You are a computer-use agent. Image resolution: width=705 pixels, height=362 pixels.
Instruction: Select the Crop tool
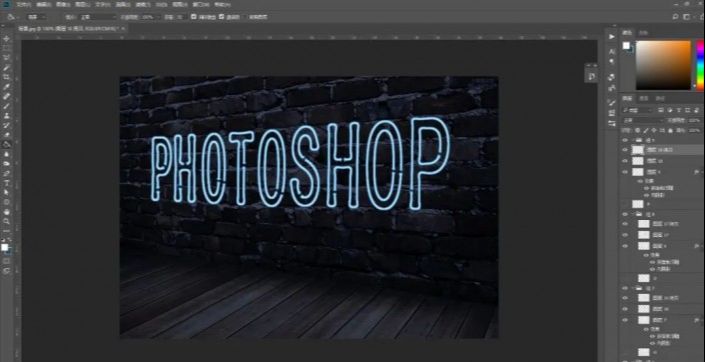pyautogui.click(x=6, y=77)
